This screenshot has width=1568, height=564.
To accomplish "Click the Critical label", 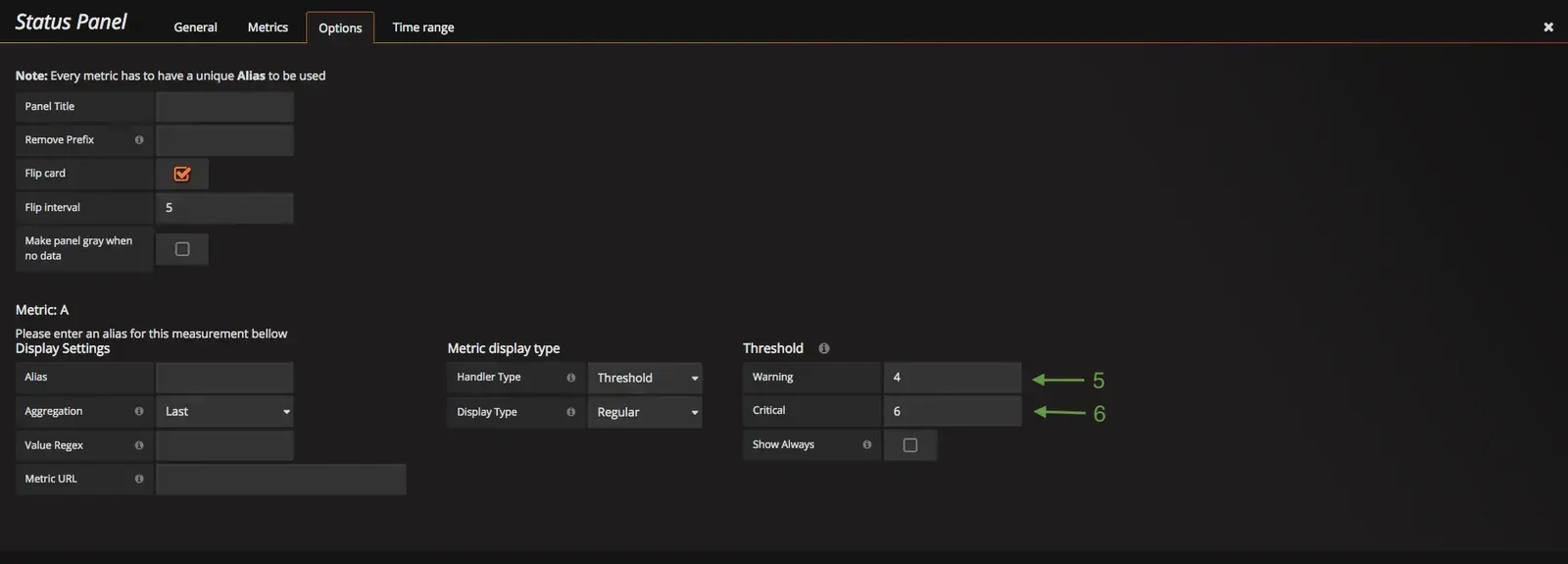I will coord(769,411).
